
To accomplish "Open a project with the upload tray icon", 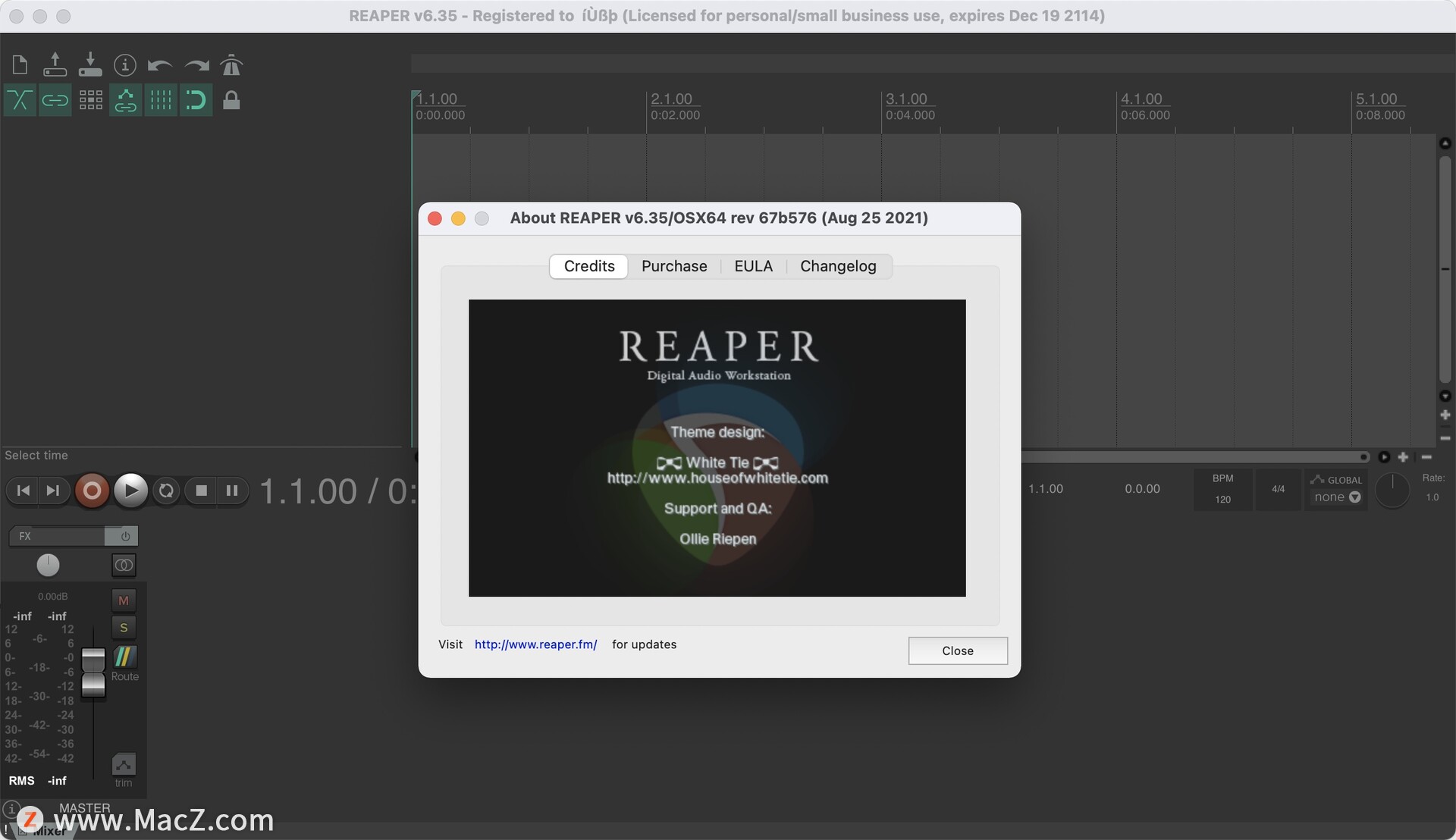I will (55, 65).
